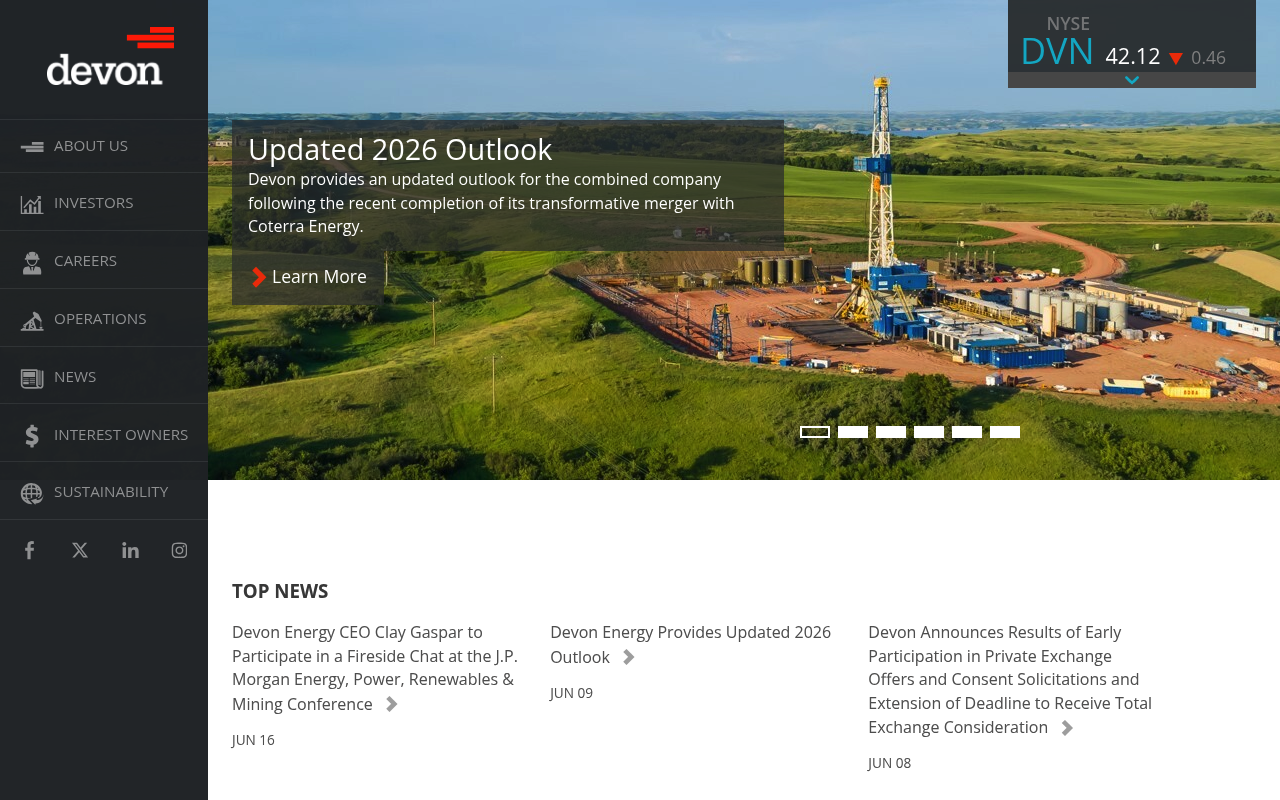Click the Learn More button

[308, 277]
